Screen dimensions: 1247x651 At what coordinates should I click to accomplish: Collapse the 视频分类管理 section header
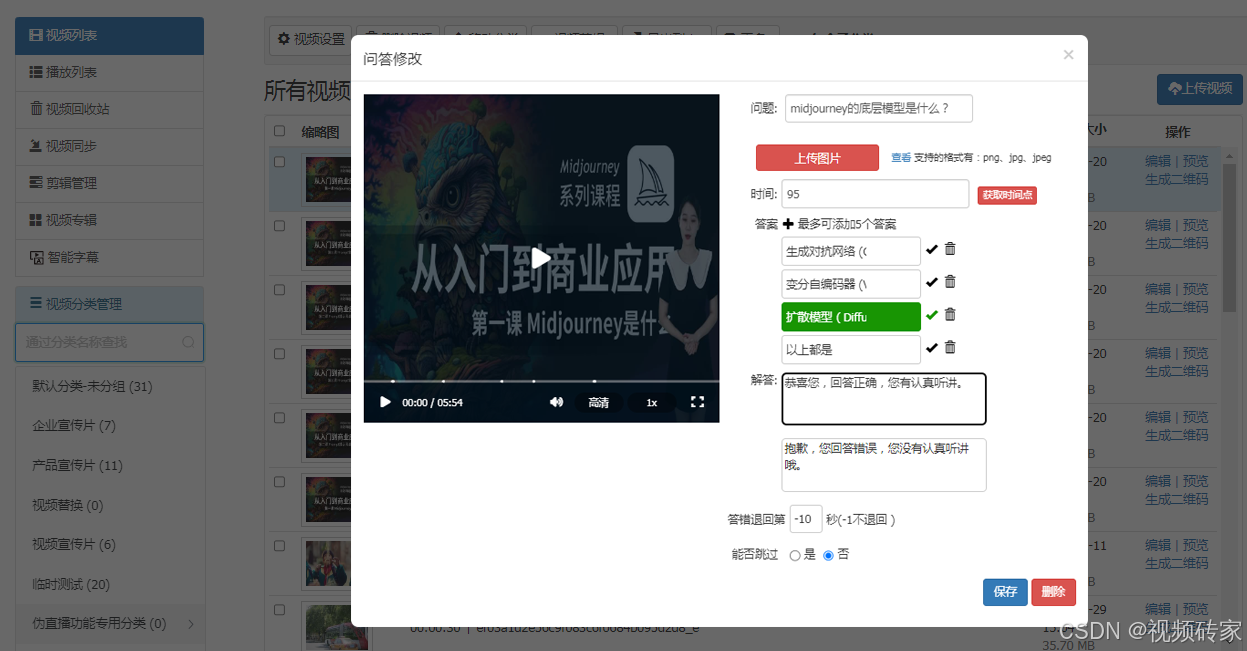point(109,303)
